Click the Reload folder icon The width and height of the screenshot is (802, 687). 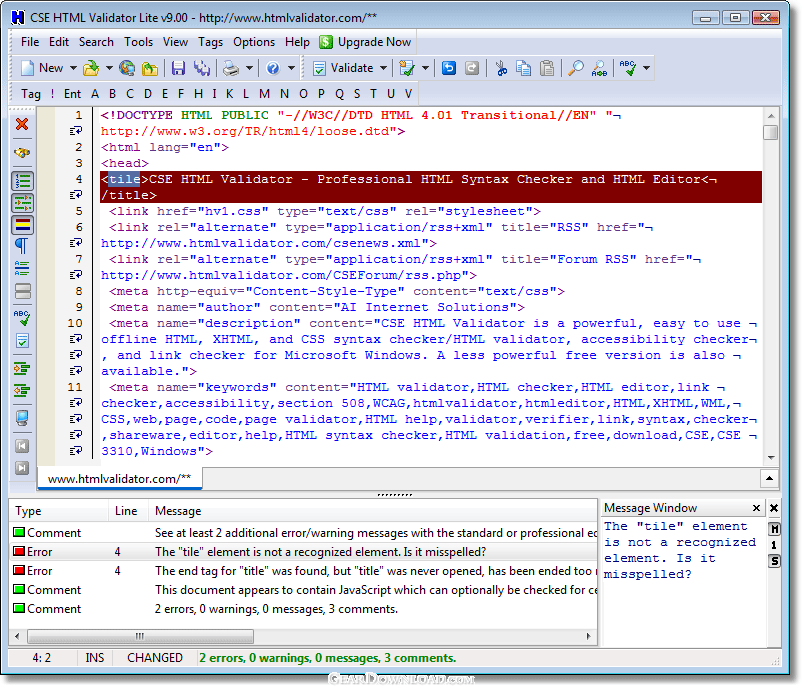(x=150, y=68)
